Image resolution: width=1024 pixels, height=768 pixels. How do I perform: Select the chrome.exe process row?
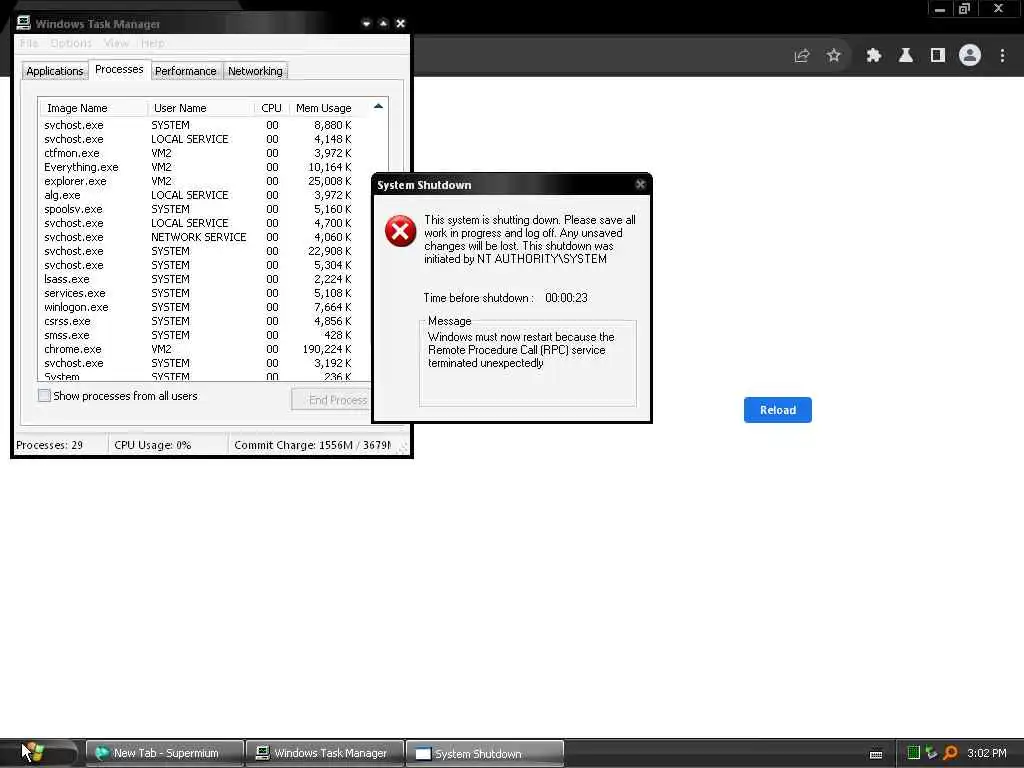click(x=197, y=349)
